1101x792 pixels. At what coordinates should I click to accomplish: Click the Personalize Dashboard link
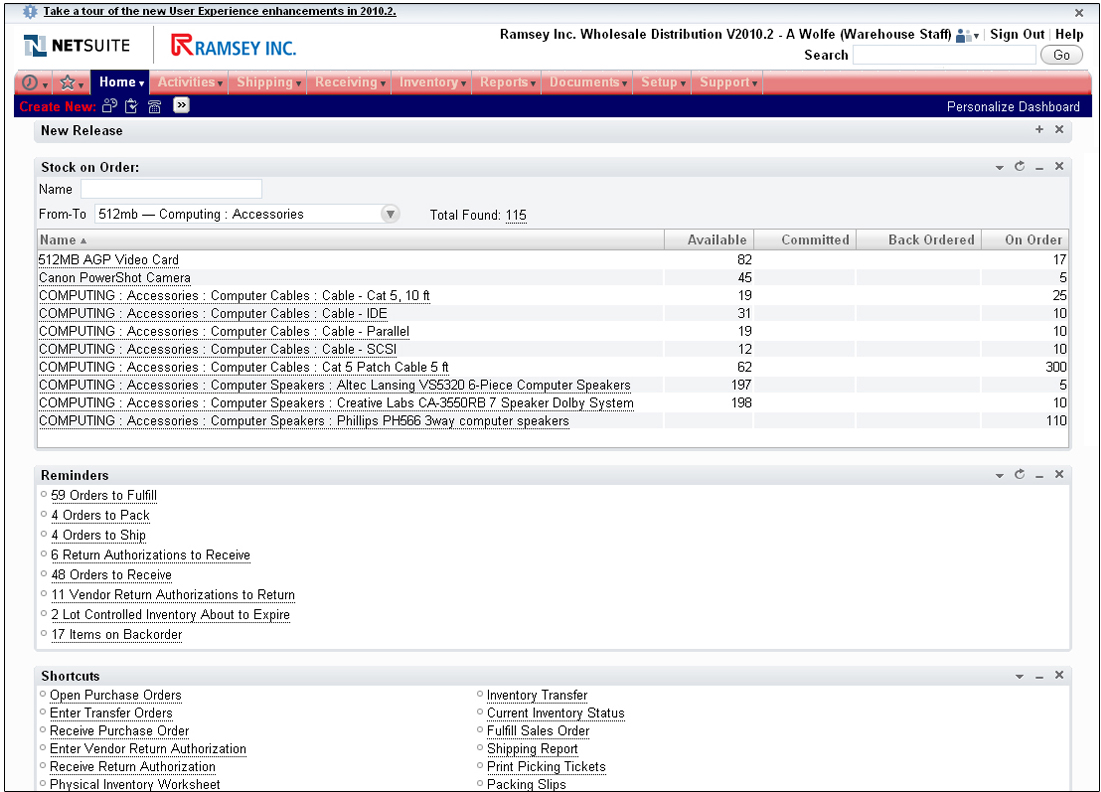[1013, 106]
